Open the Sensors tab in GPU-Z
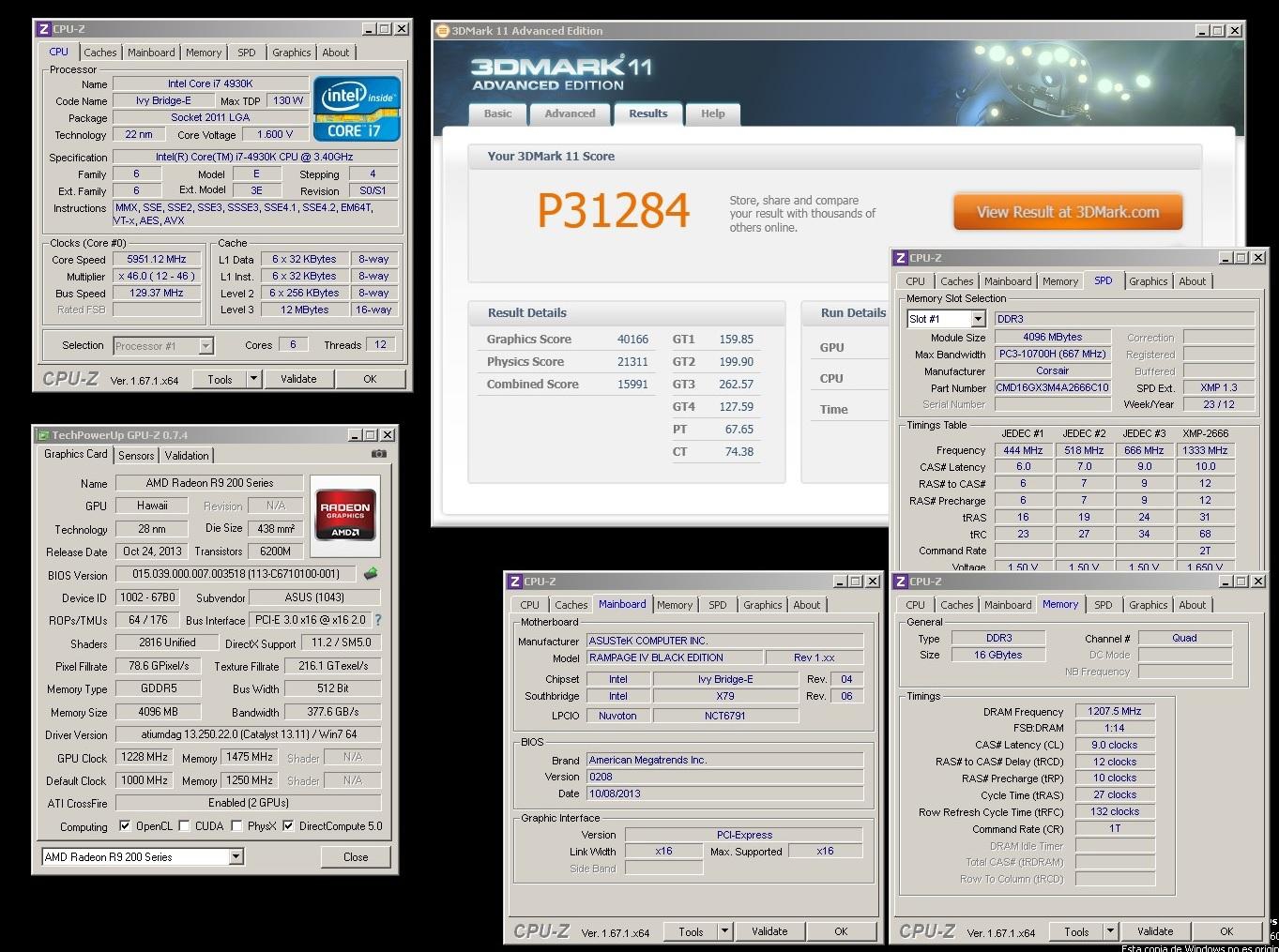Viewport: 1279px width, 952px height. click(x=136, y=456)
